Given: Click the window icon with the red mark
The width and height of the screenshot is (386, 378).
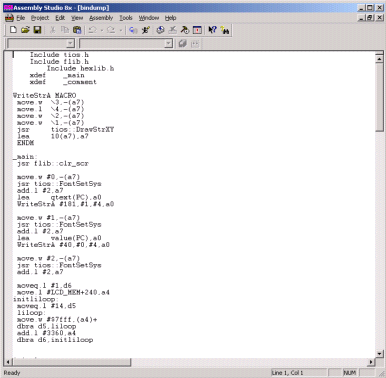Looking at the screenshot, I should 197,30.
